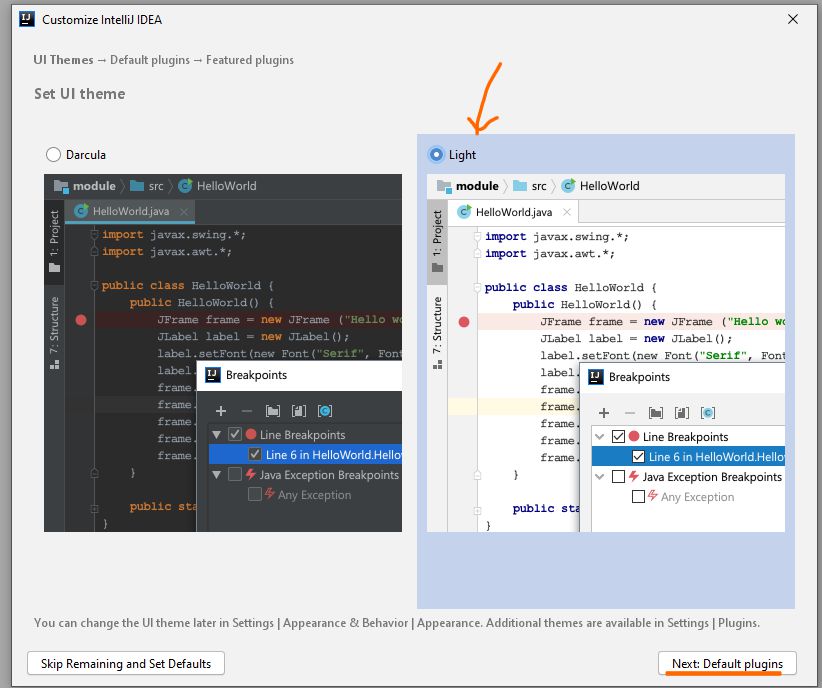Click the IntelliJ IDEA logo in title bar
Screen dimensions: 822x688
coord(26,19)
